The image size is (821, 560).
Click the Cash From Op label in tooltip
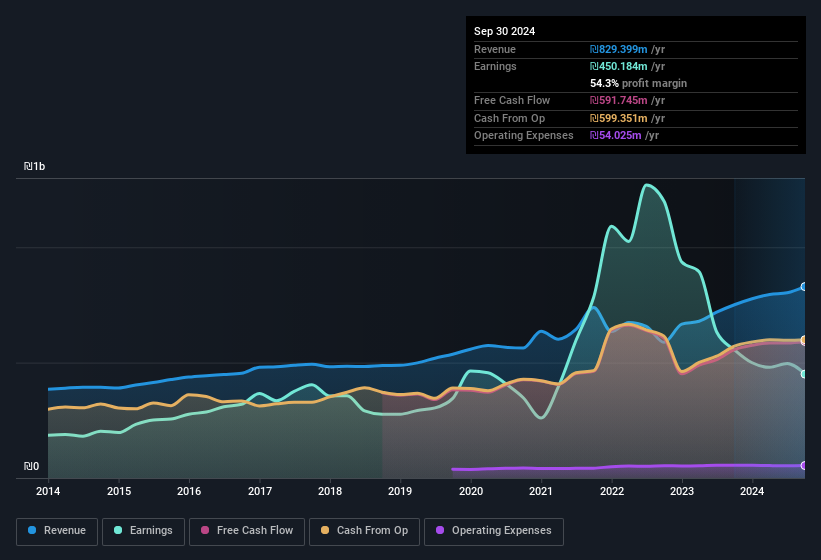(509, 118)
